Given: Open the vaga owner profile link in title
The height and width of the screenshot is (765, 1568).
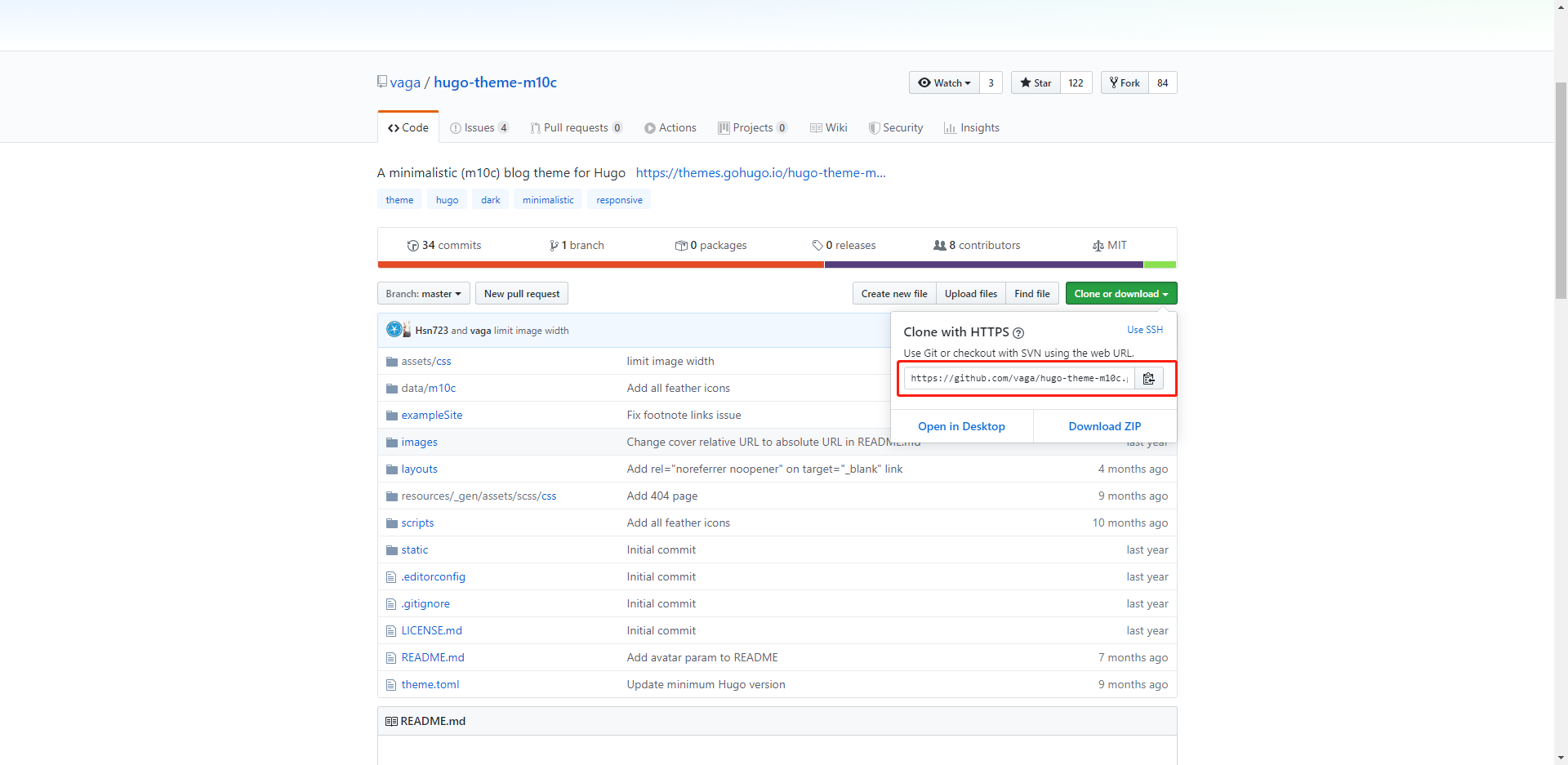Looking at the screenshot, I should 405,82.
